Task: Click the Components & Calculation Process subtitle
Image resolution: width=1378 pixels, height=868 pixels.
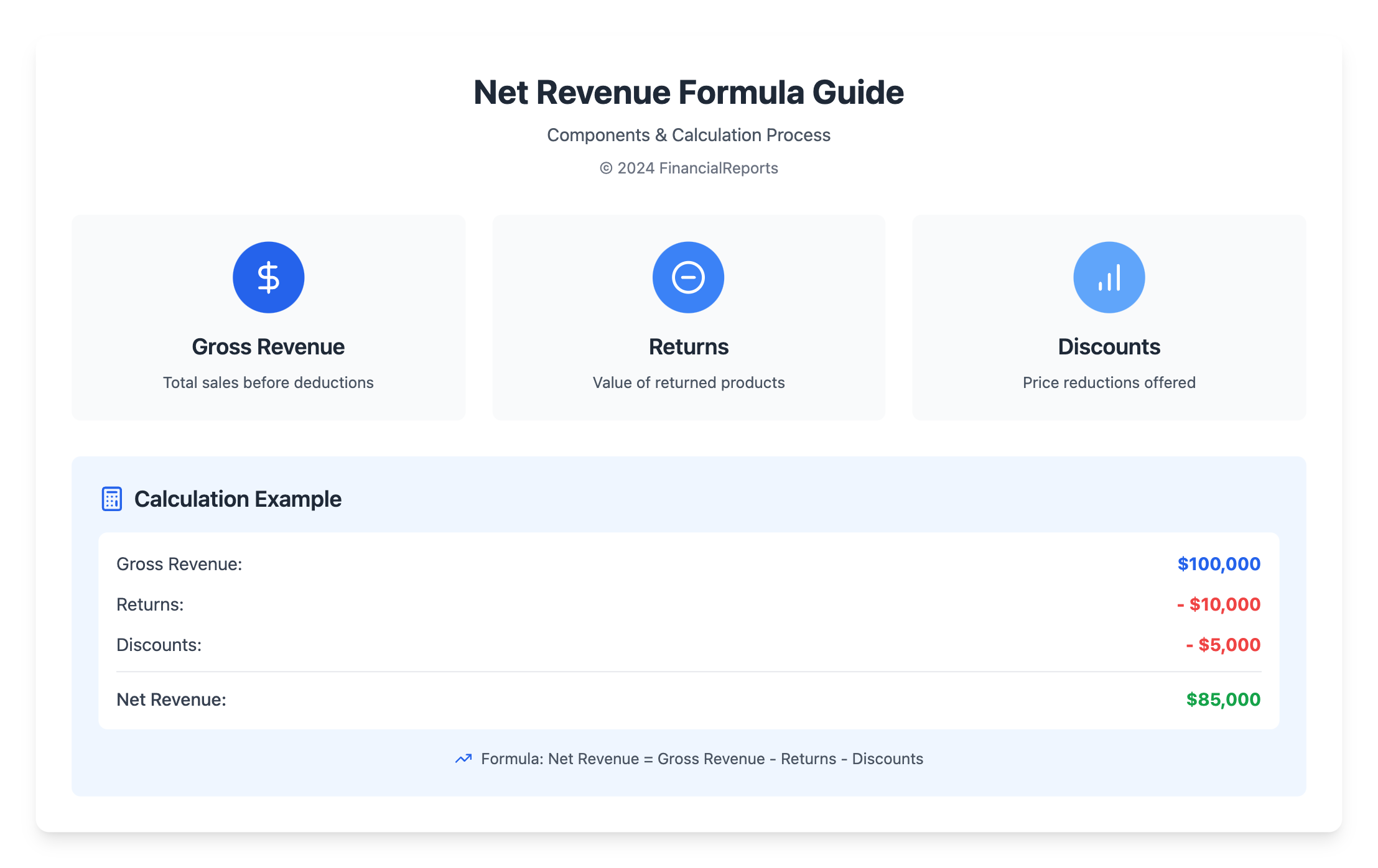Action: pos(688,135)
